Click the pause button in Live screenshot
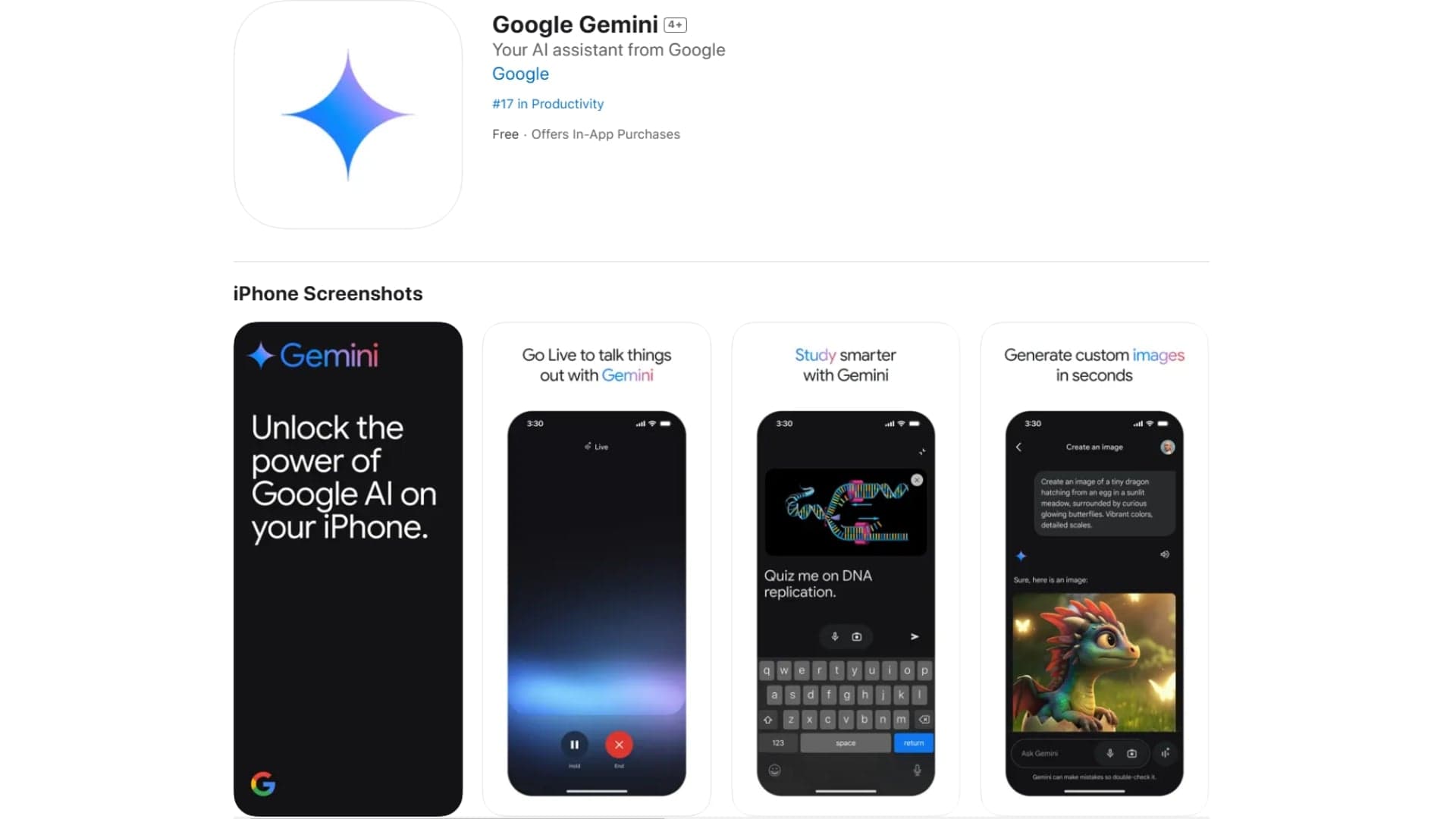This screenshot has height=819, width=1456. tap(575, 744)
